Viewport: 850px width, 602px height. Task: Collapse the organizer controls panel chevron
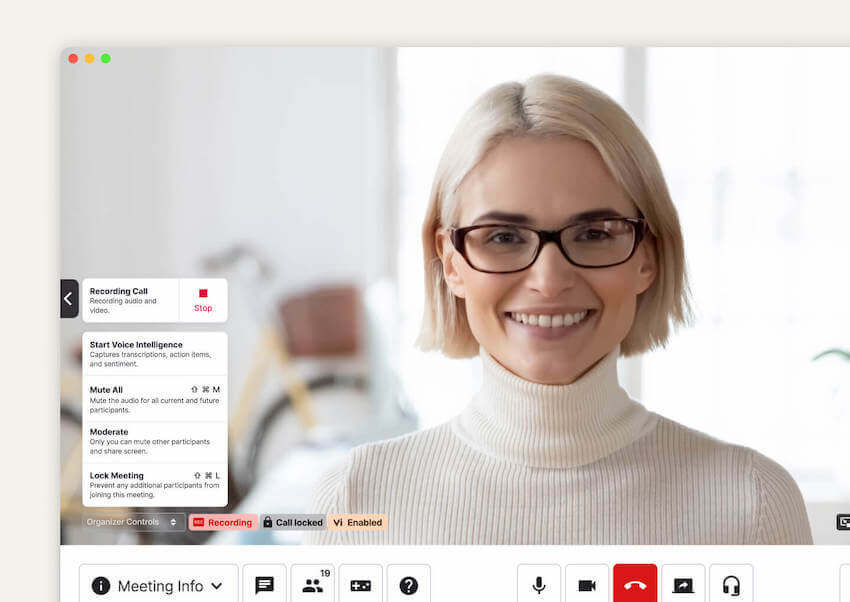tap(69, 299)
